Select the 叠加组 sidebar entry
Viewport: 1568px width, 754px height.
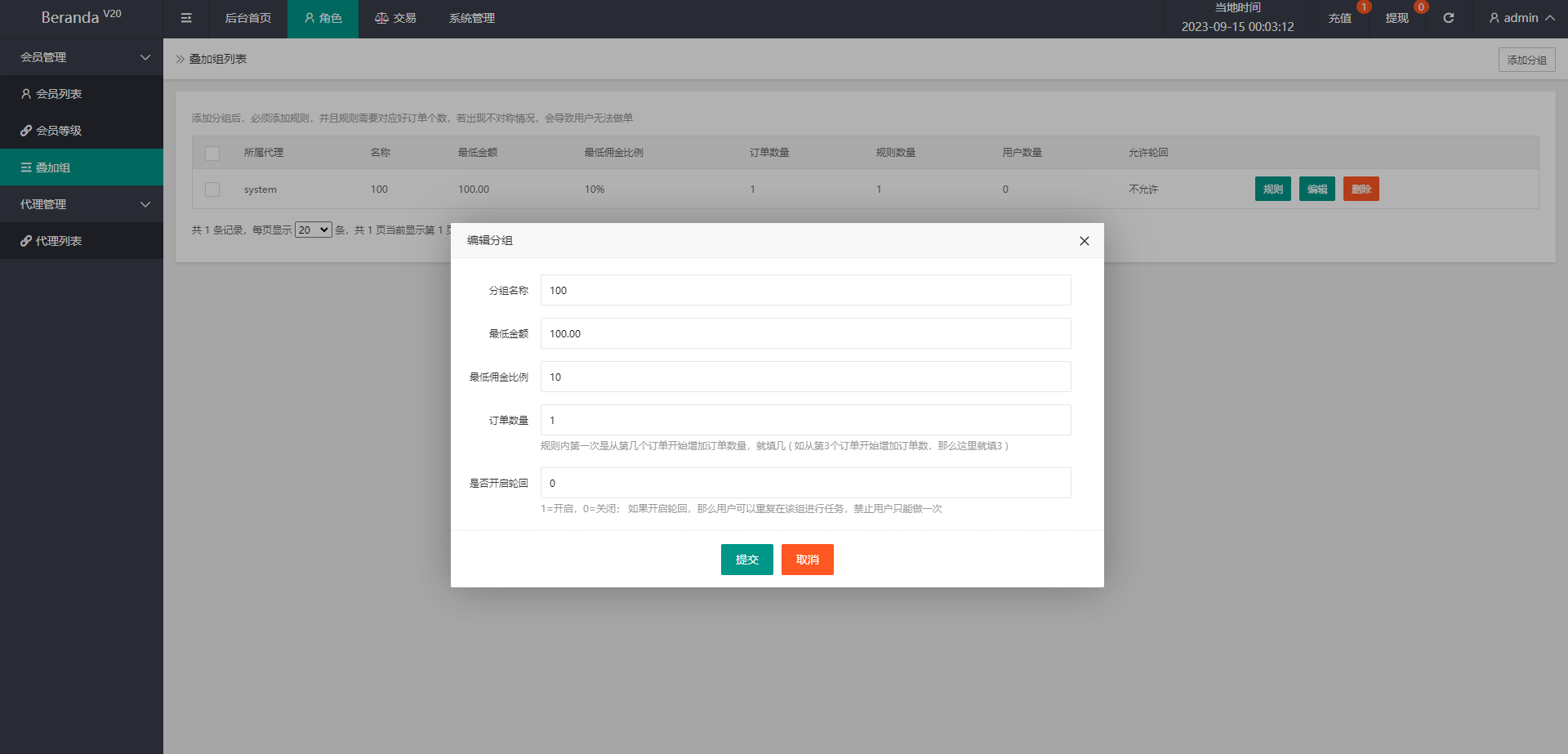click(53, 167)
